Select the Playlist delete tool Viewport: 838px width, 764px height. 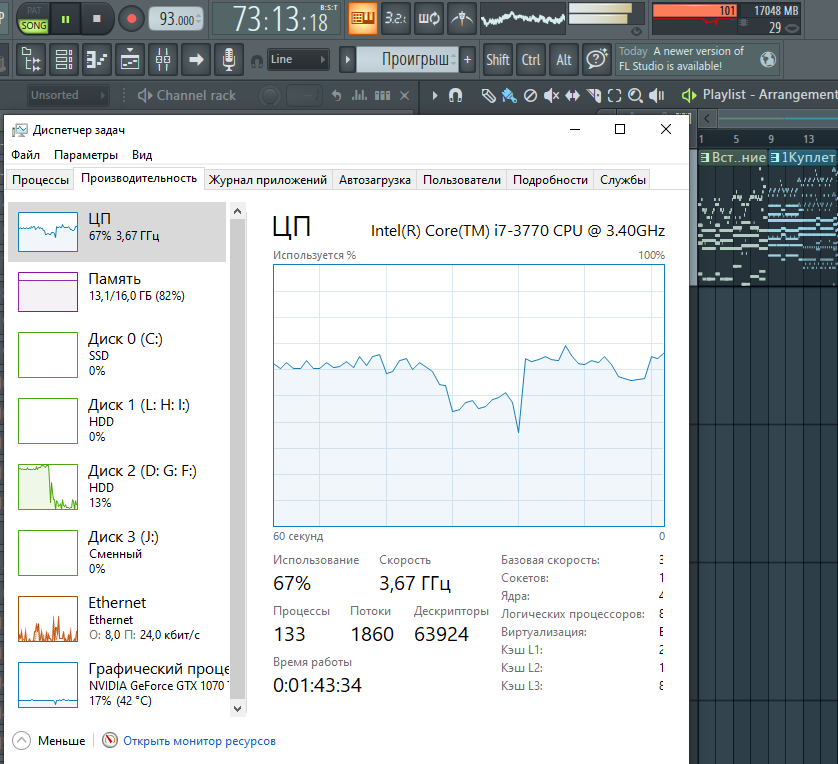(530, 96)
